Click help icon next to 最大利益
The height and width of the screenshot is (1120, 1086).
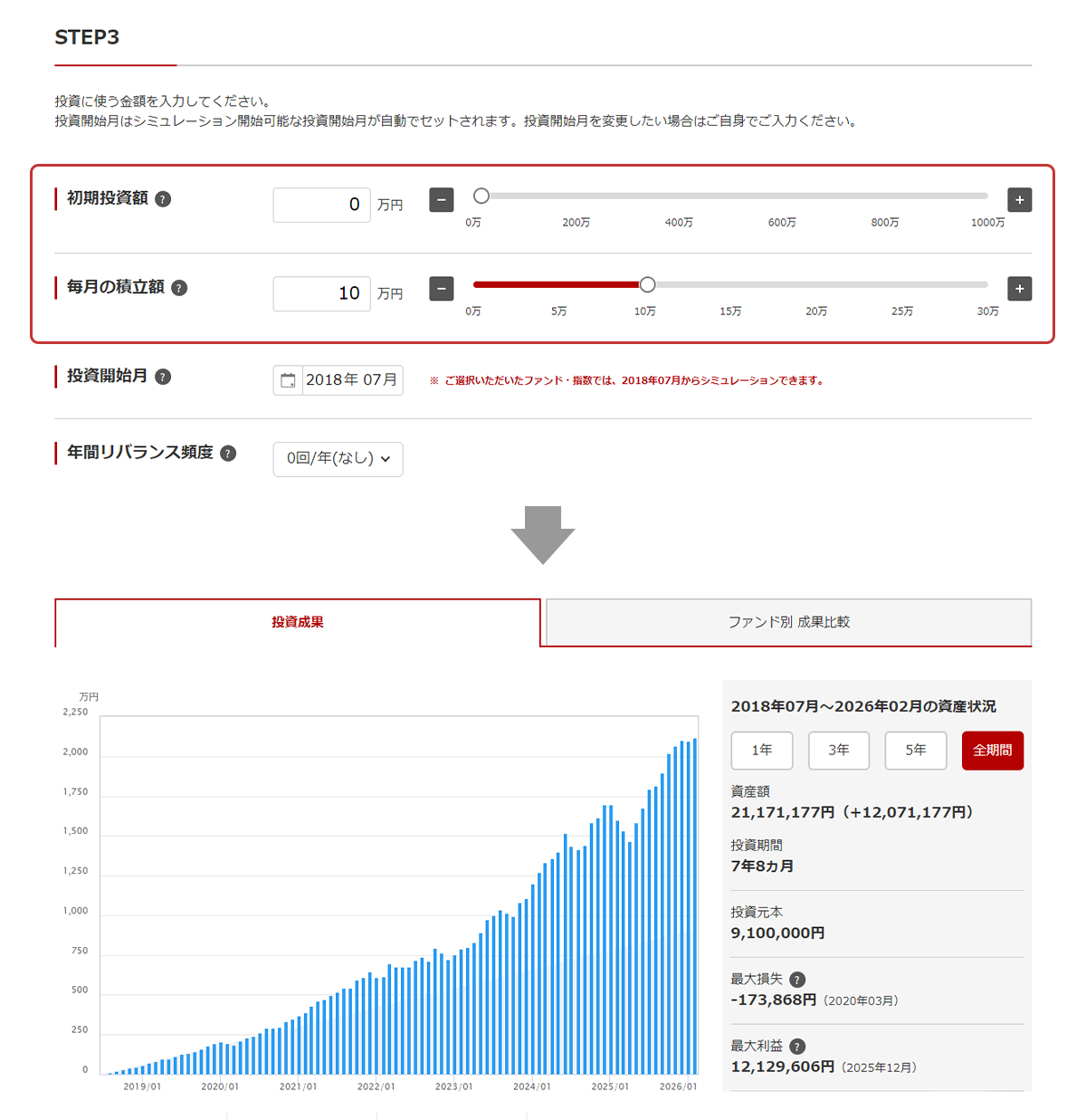point(797,1047)
